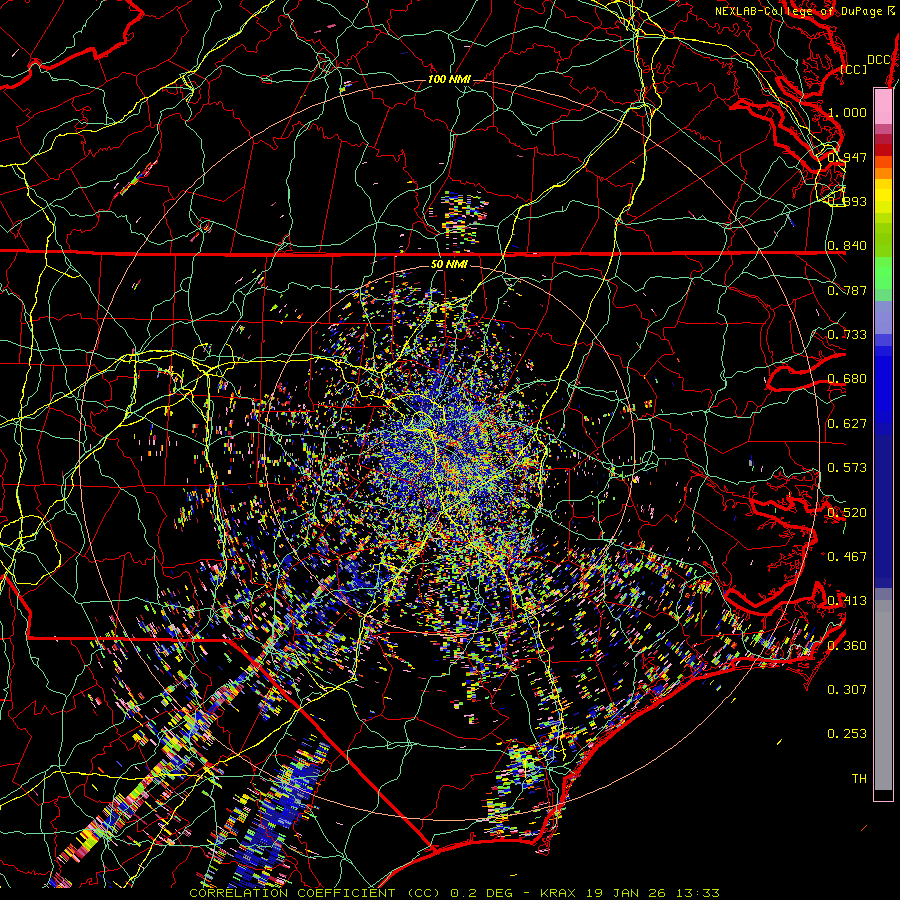Click the TH threshold label on the legend
The width and height of the screenshot is (900, 900).
[x=859, y=779]
